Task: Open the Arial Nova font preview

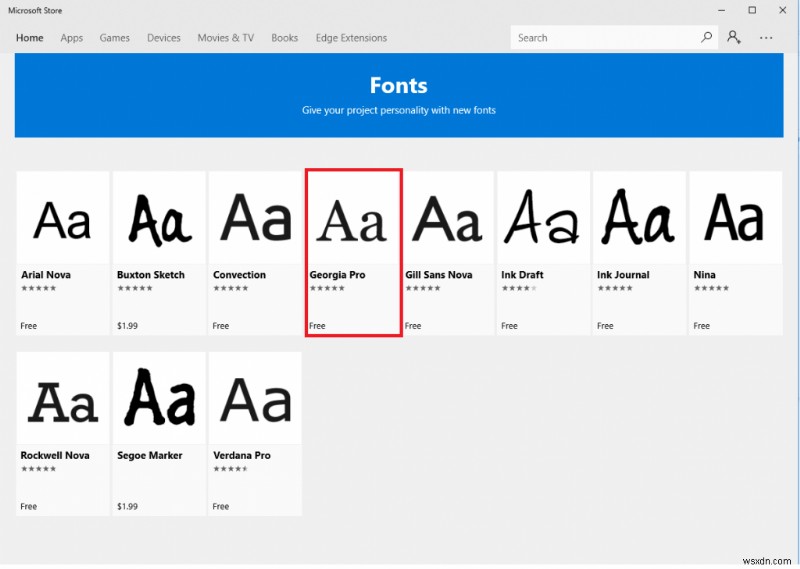Action: tap(63, 218)
